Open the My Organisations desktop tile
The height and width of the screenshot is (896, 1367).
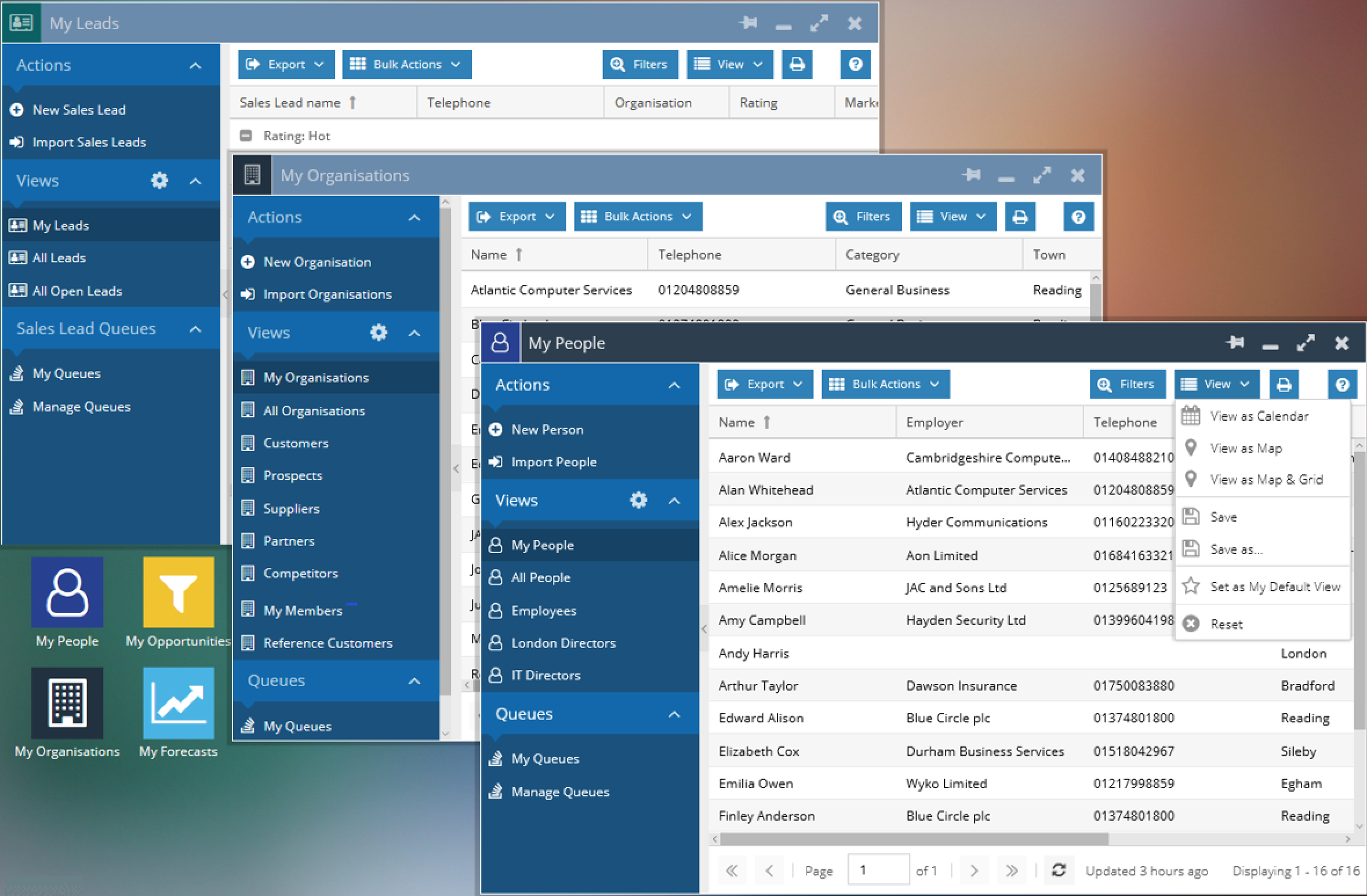[67, 704]
